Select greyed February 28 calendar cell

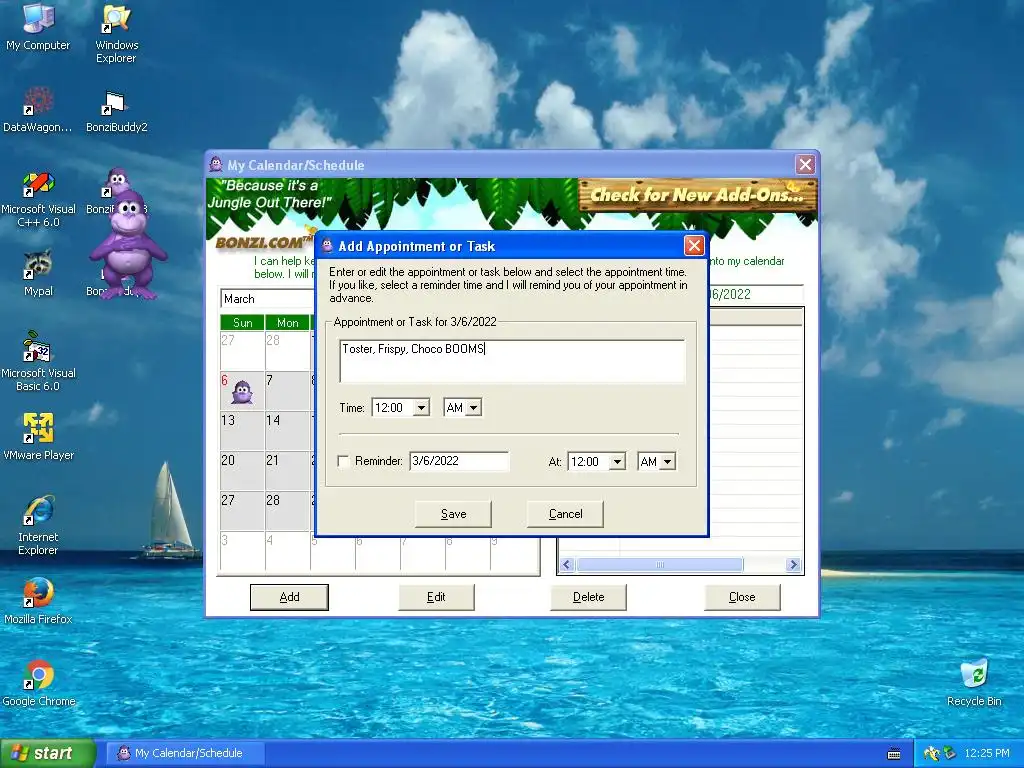tap(287, 351)
